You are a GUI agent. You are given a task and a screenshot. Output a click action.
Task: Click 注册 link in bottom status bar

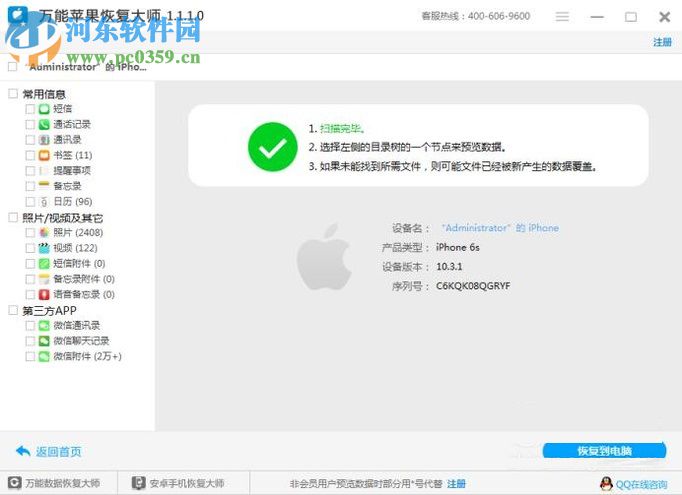point(456,484)
